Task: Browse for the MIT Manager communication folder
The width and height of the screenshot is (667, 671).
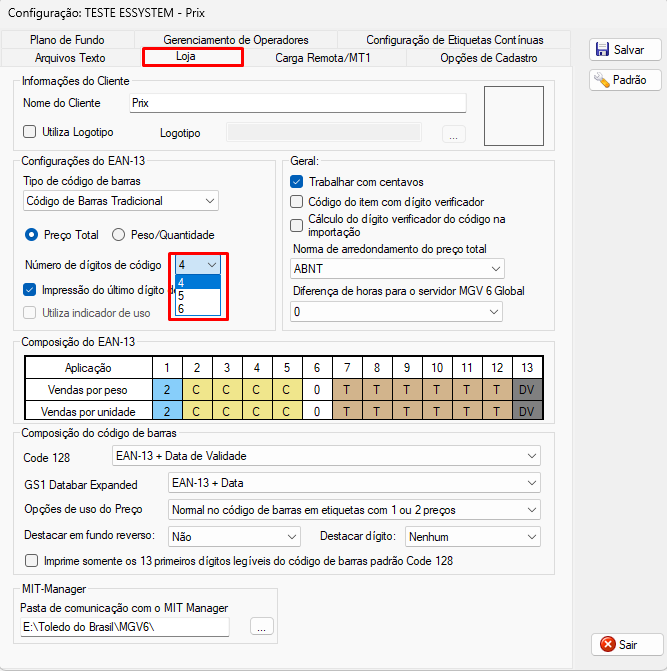Action: point(262,627)
